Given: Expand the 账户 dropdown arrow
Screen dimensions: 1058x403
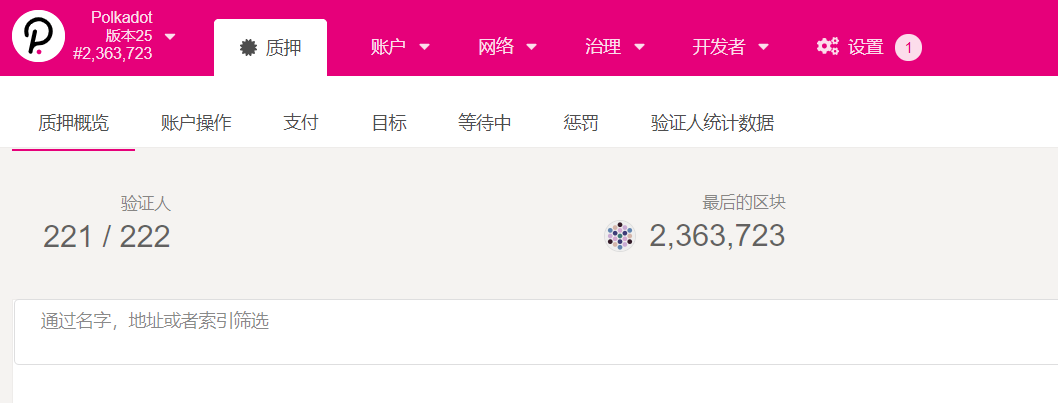Looking at the screenshot, I should pyautogui.click(x=424, y=47).
